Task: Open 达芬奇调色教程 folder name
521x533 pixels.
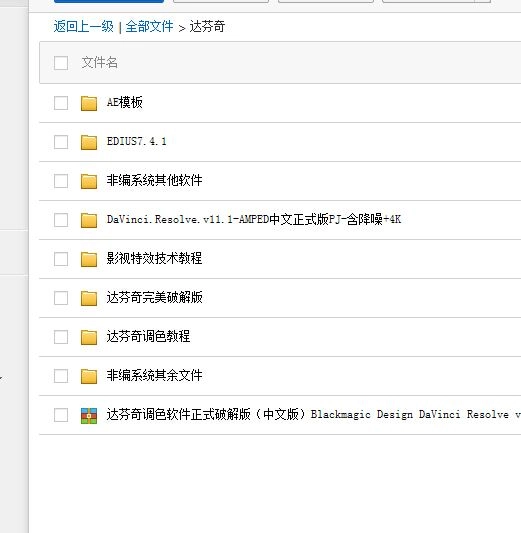Action: tap(149, 337)
